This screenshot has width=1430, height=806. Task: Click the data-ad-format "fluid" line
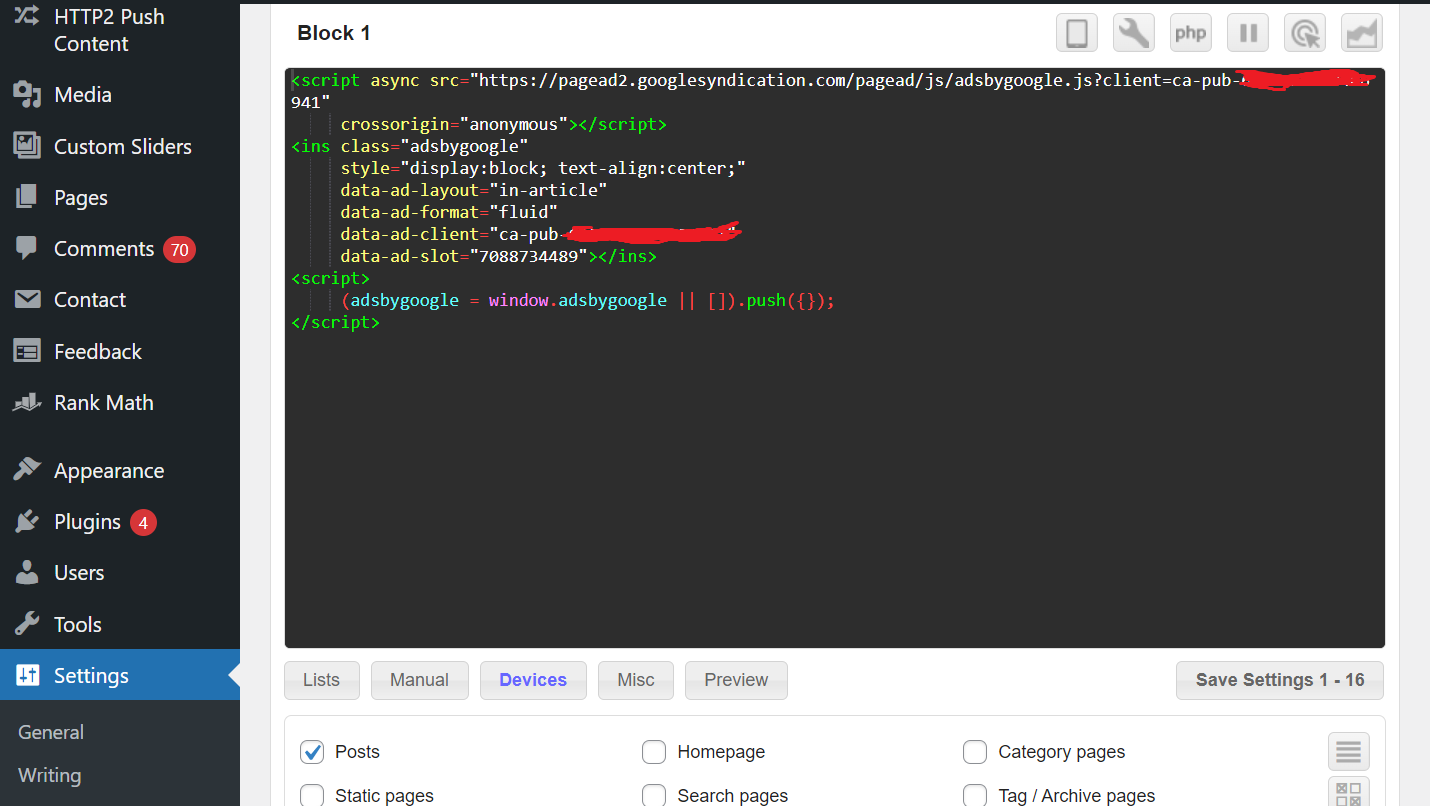point(448,212)
